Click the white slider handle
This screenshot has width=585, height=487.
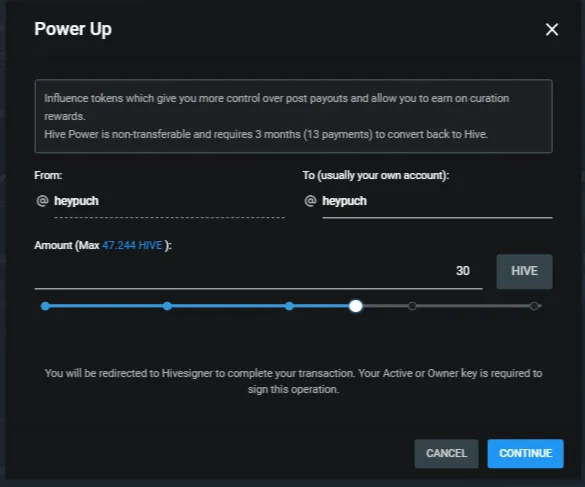pos(356,306)
